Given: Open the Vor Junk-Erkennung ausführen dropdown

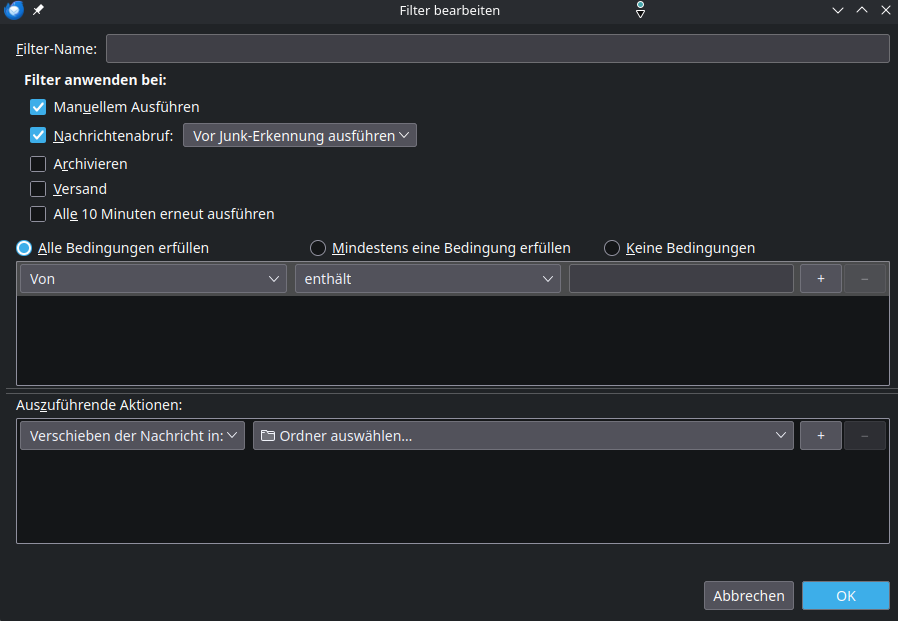Looking at the screenshot, I should 300,136.
